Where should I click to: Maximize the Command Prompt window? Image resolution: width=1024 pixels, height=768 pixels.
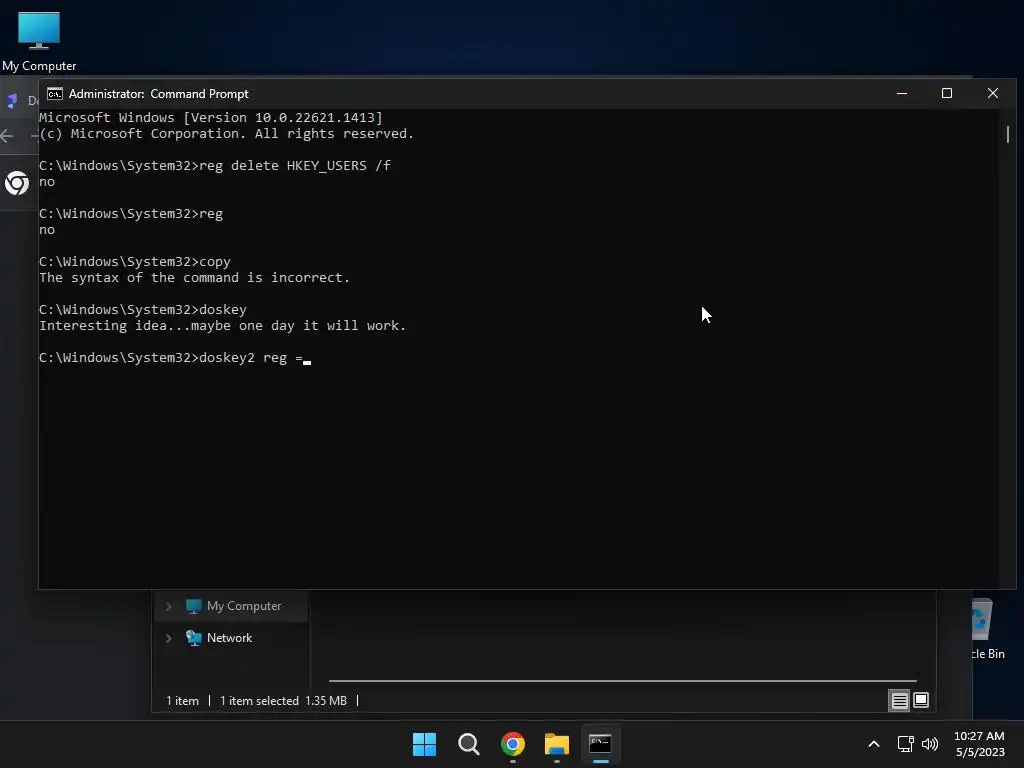pyautogui.click(x=947, y=93)
